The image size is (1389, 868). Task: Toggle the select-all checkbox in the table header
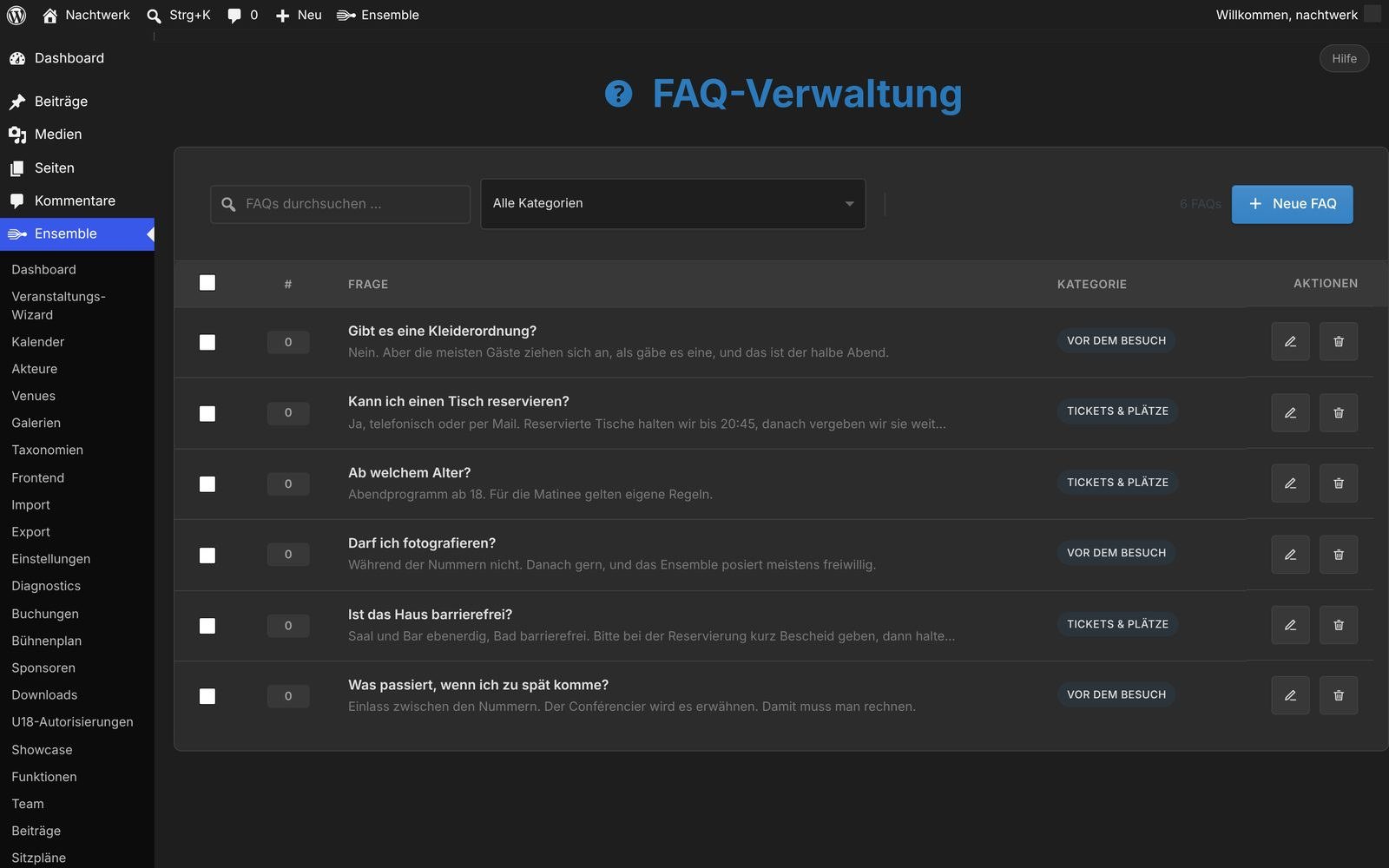tap(207, 283)
